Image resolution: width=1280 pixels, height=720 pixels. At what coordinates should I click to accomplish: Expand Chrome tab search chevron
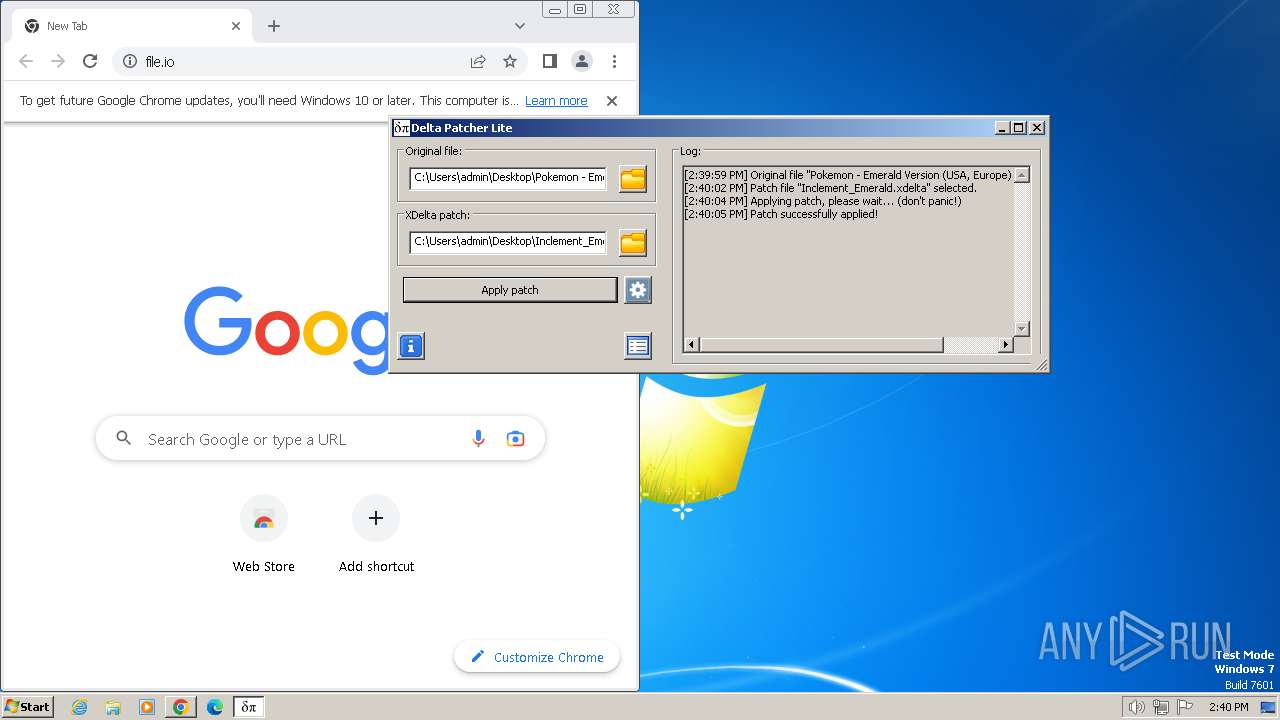pos(520,26)
